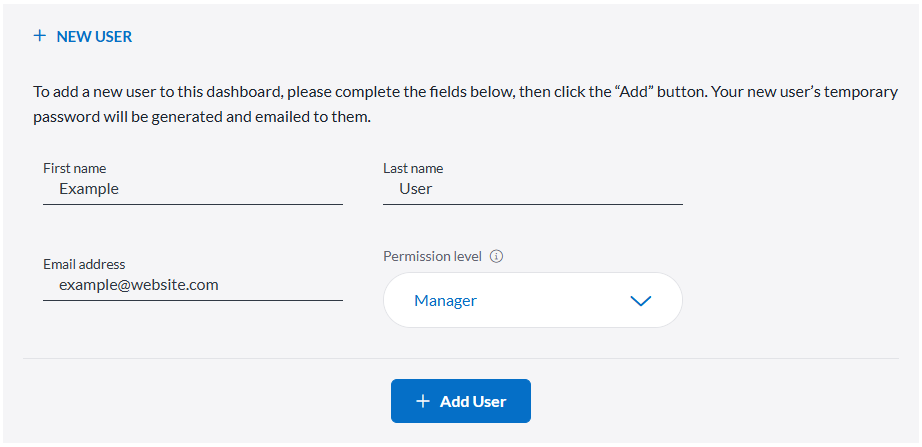Collapse the NEW USER section header
Viewport: 922px width, 447px height.
(94, 36)
